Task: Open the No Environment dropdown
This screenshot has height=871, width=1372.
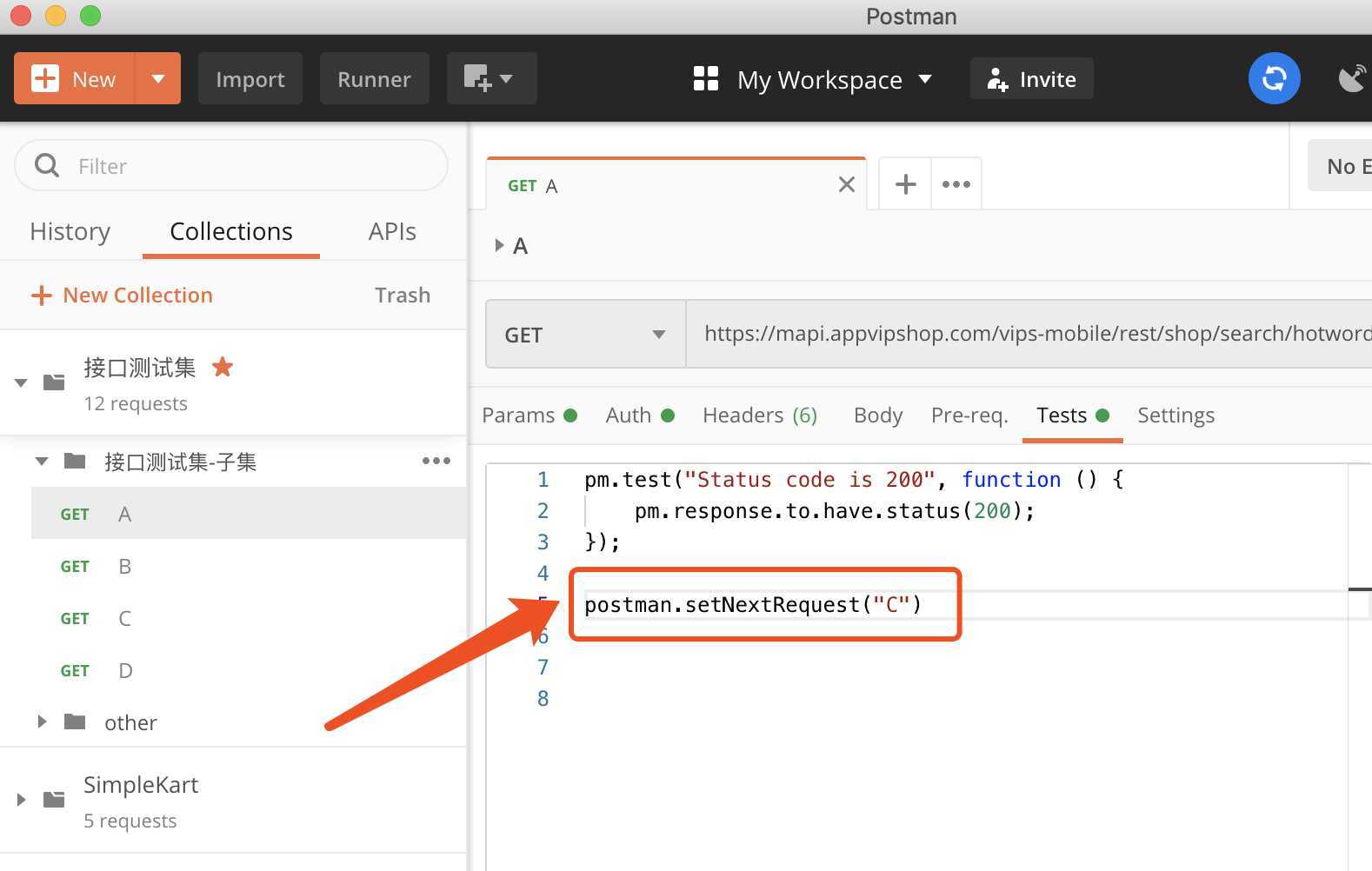Action: click(1340, 165)
